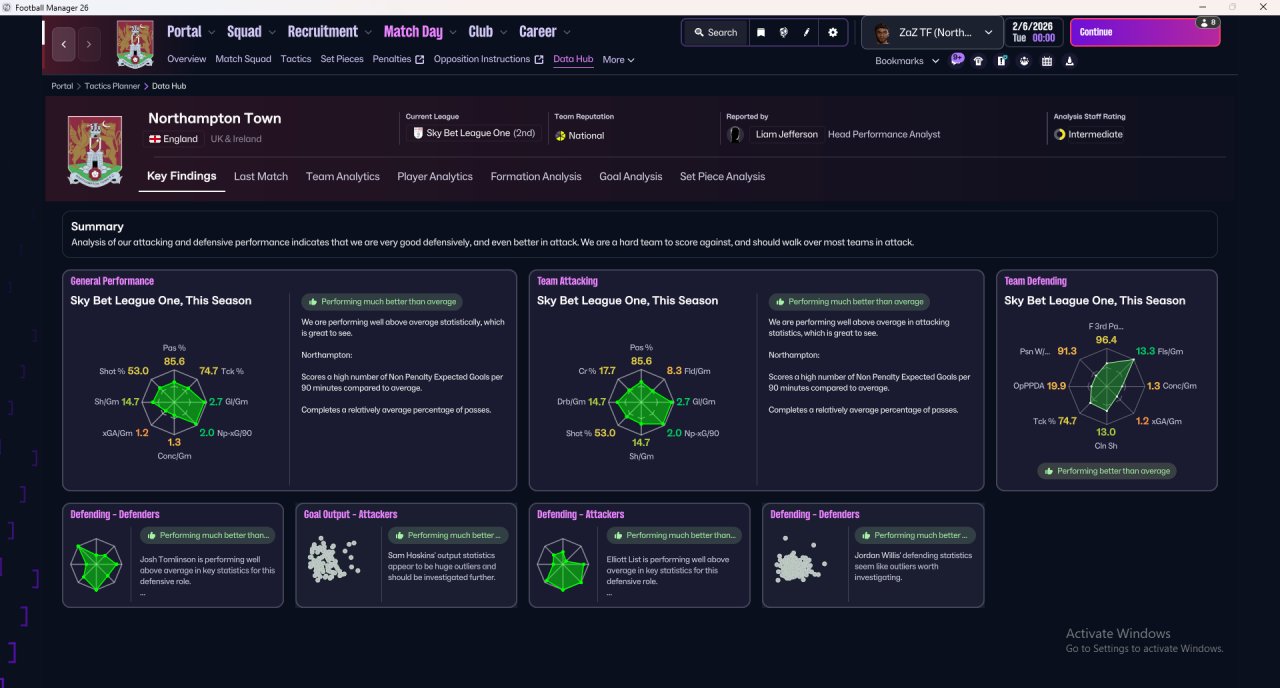
Task: Open the Team Defending radar chart
Action: pyautogui.click(x=1106, y=385)
